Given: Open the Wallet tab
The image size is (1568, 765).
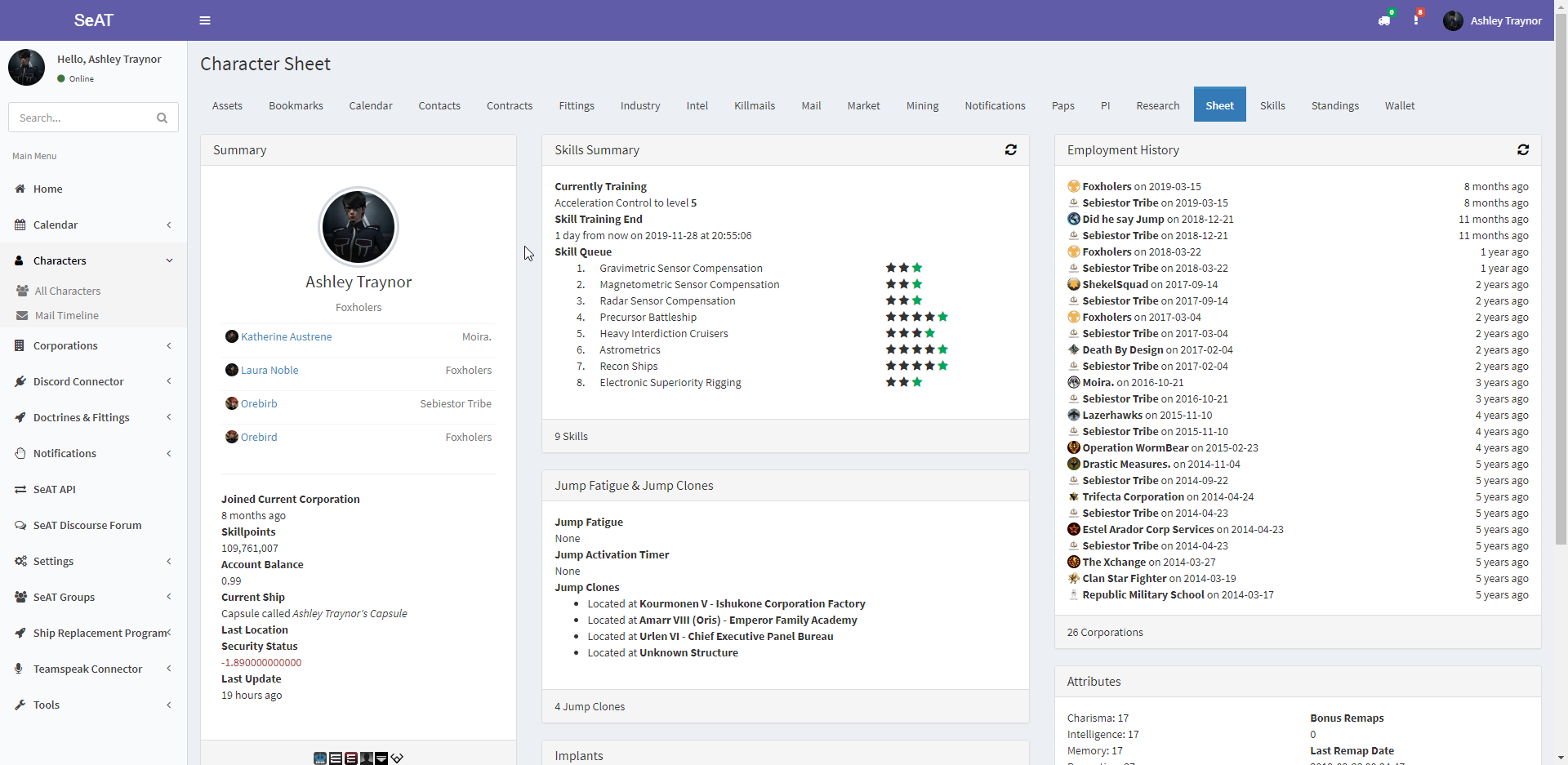Looking at the screenshot, I should [1400, 105].
